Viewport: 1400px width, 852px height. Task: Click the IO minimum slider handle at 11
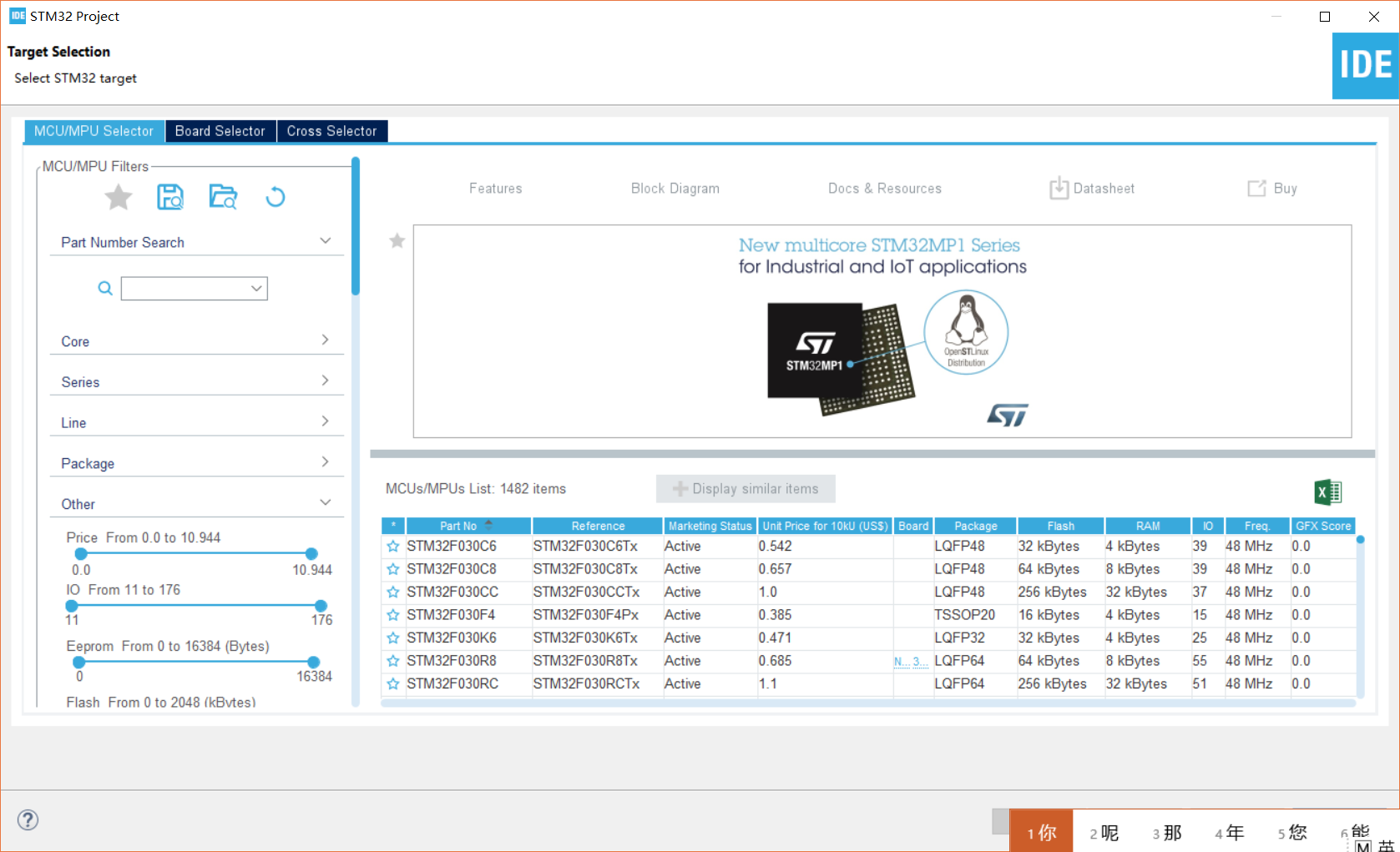pyautogui.click(x=72, y=605)
